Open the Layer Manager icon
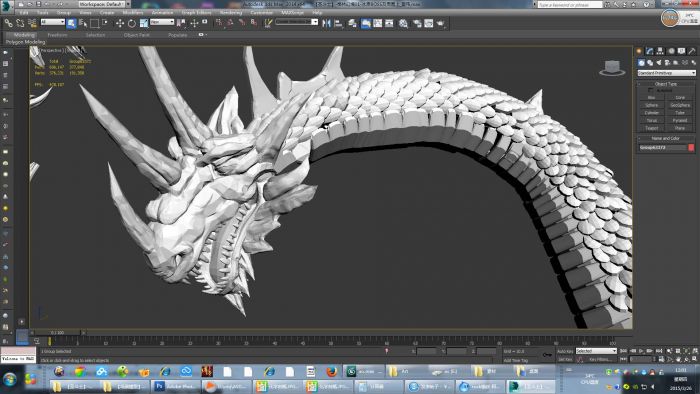This screenshot has width=700, height=394. tap(353, 23)
